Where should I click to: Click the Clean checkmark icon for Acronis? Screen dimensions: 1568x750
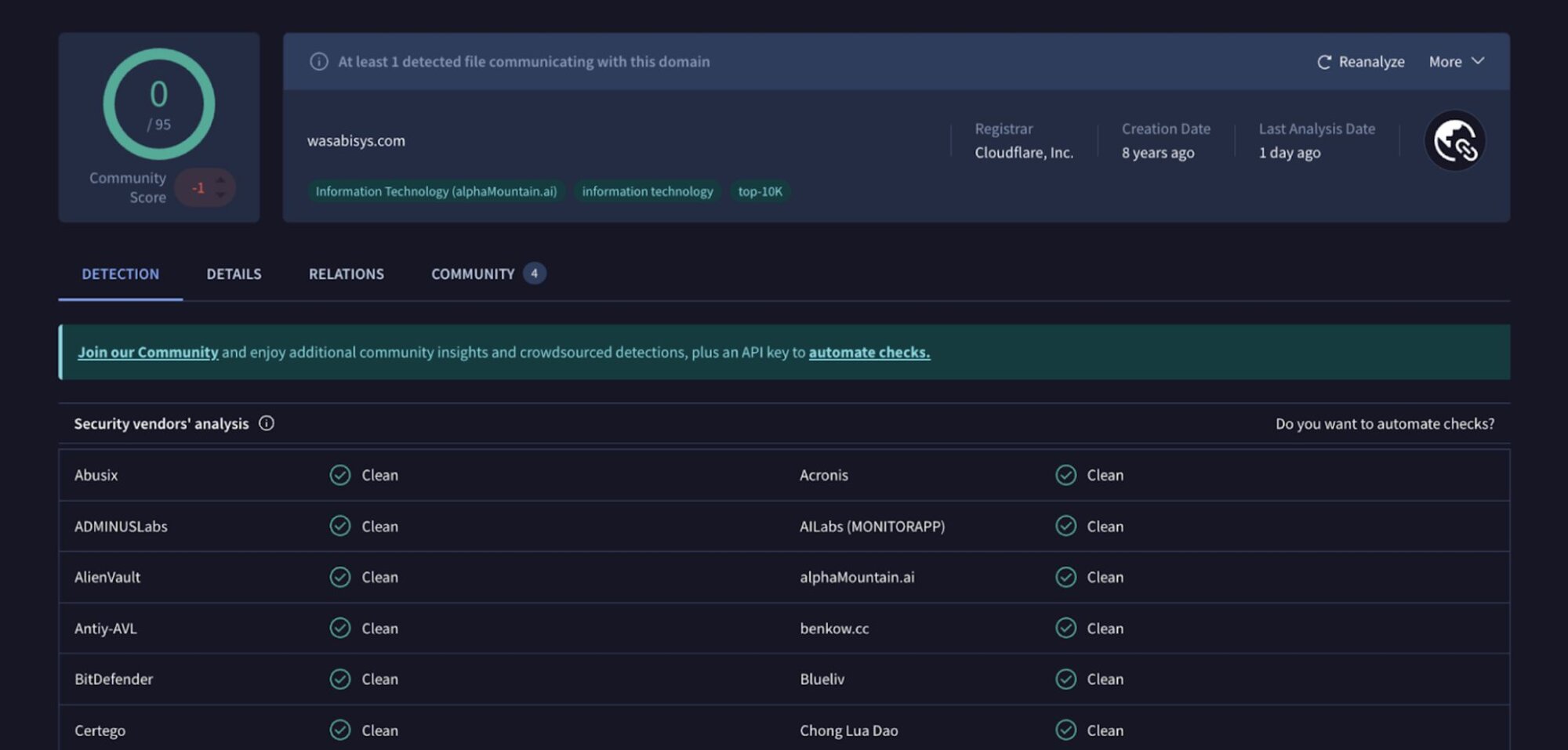pos(1065,475)
